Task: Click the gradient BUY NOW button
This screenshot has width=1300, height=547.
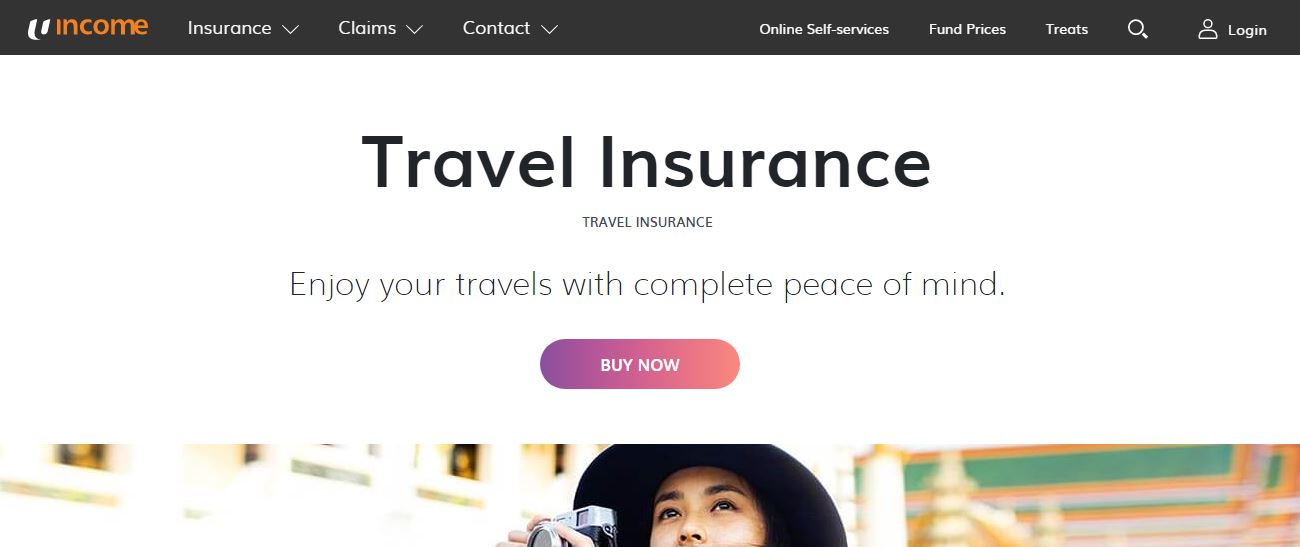Action: coord(640,364)
